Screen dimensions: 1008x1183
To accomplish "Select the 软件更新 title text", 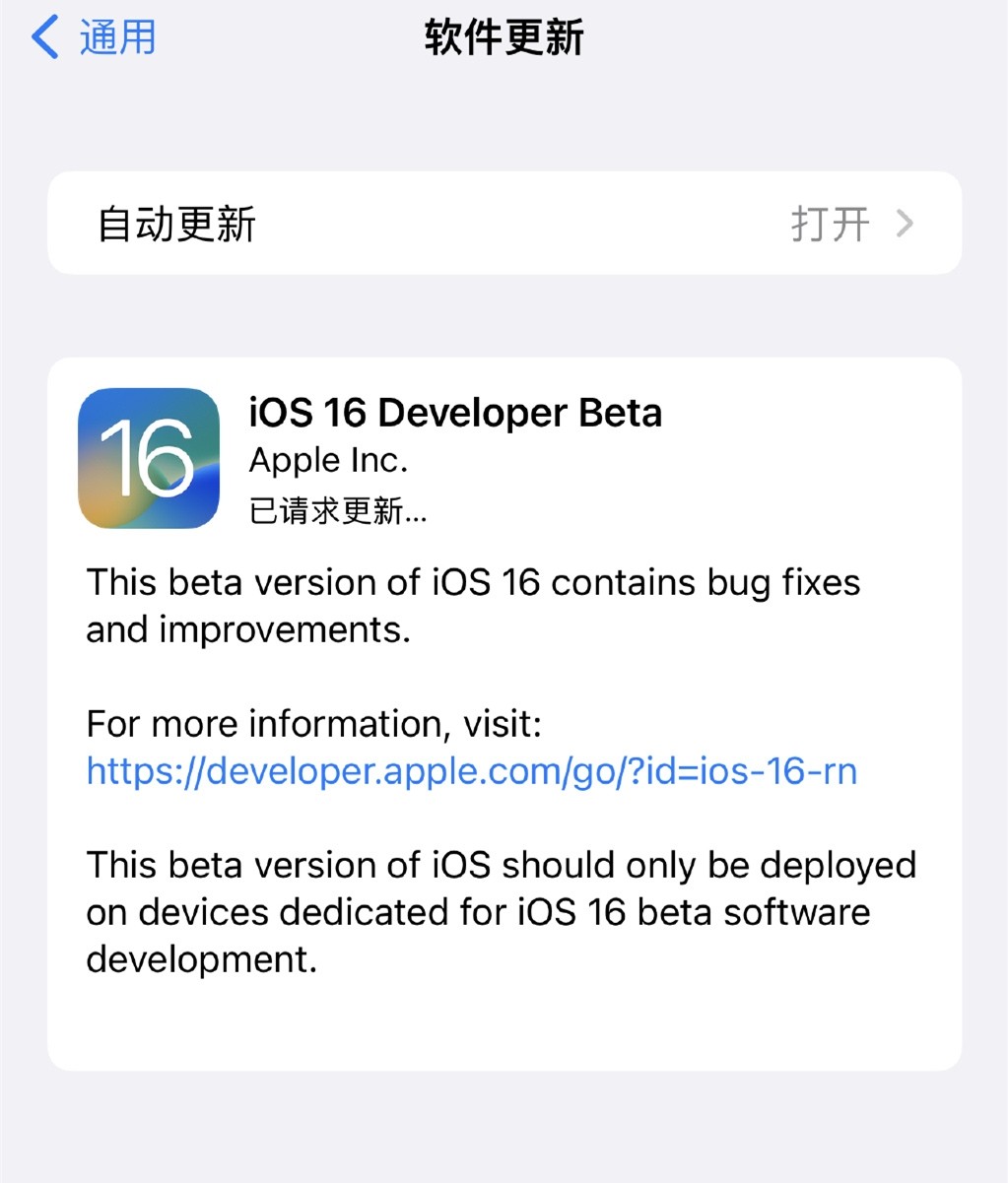I will click(504, 37).
